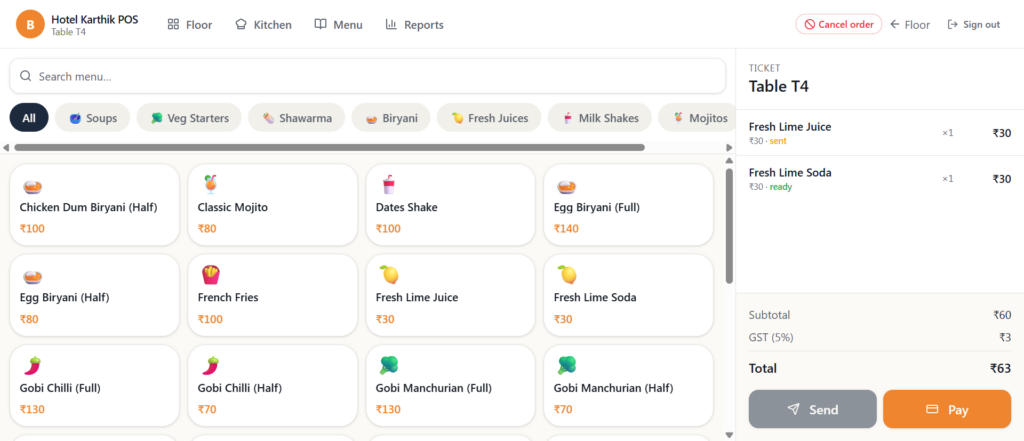Click the Classic Mojito cocktail icon
This screenshot has width=1024, height=441.
pyautogui.click(x=210, y=186)
